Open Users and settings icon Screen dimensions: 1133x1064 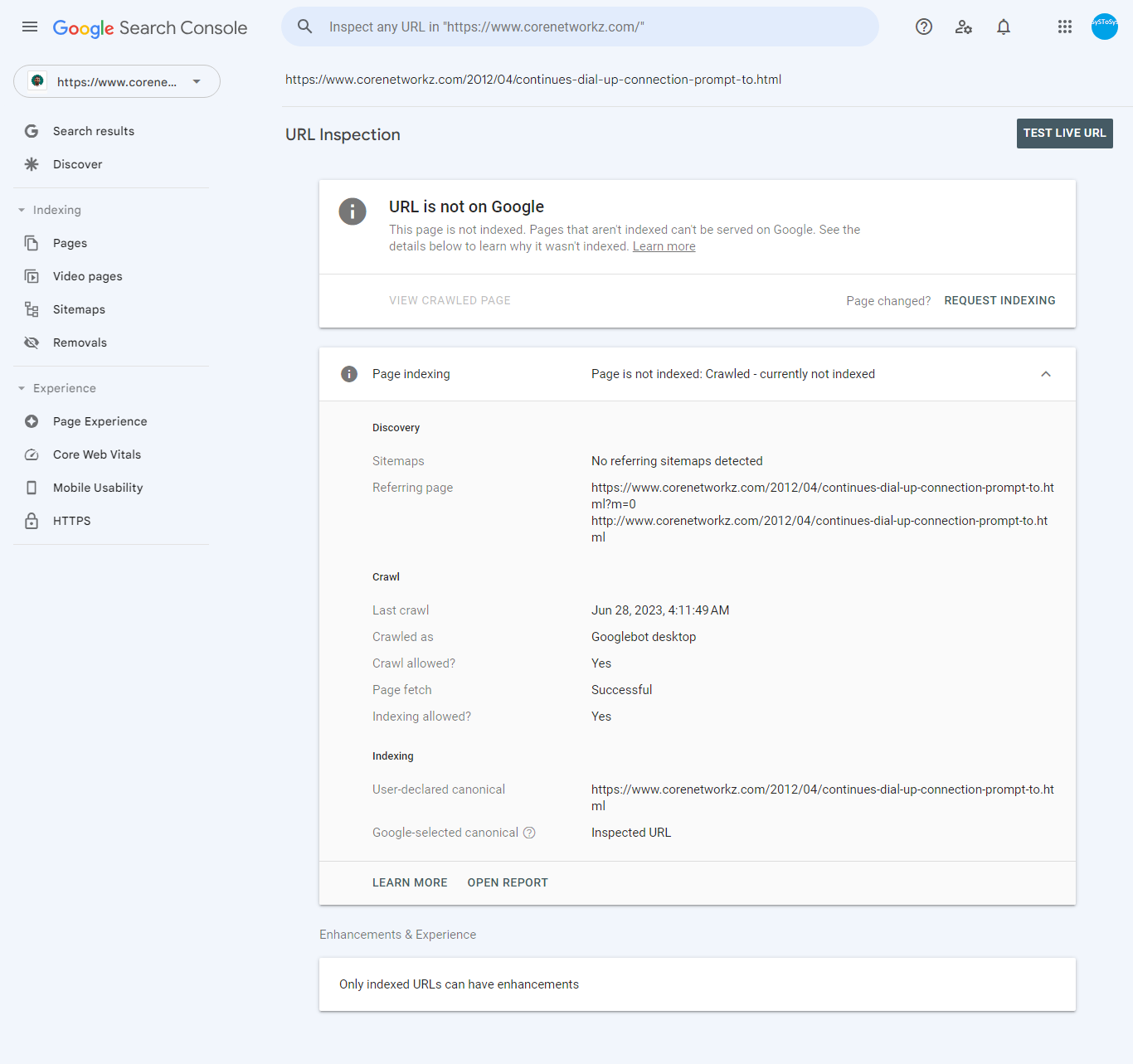964,27
